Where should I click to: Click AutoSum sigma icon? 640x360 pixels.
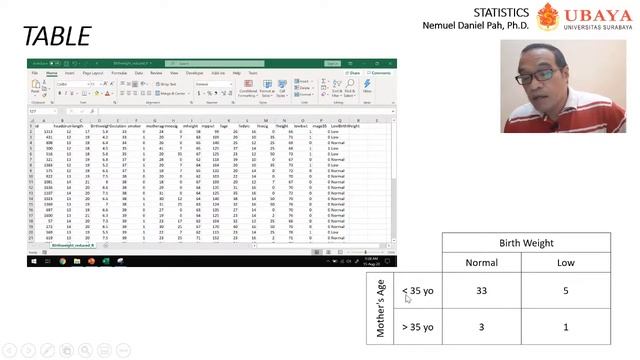[x=323, y=82]
